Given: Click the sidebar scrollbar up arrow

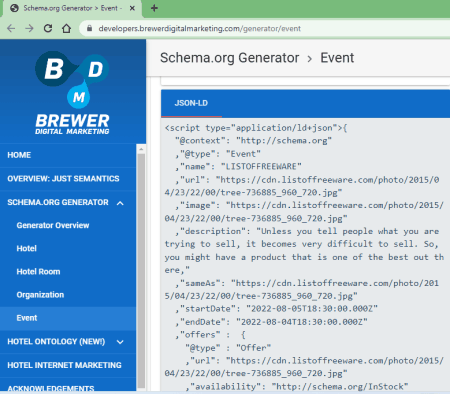Looking at the screenshot, I should click(x=141, y=149).
